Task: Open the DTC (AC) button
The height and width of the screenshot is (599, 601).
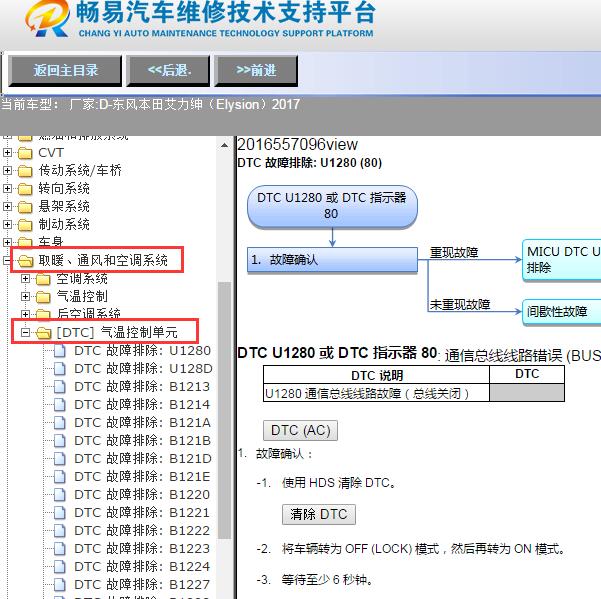Action: point(300,430)
